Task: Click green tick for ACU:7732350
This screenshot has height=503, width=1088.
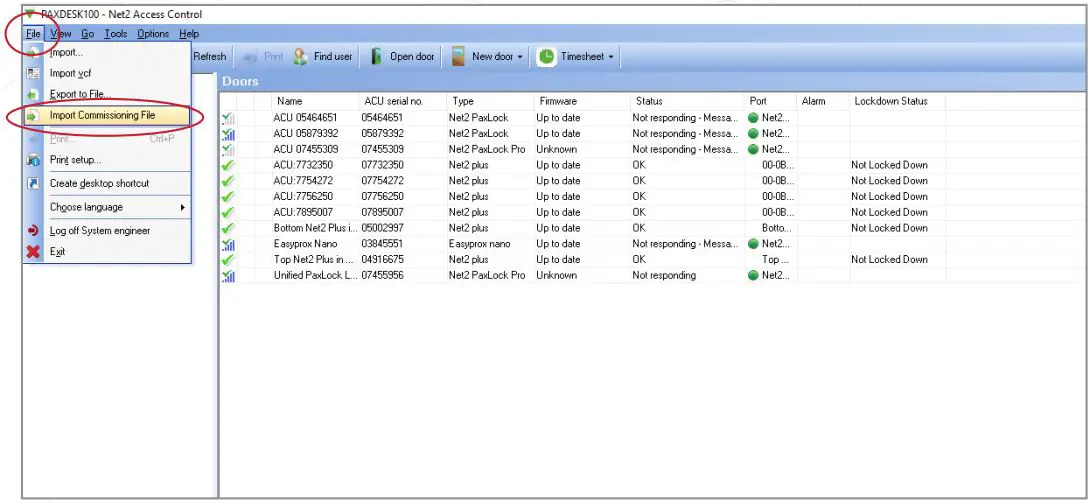Action: tap(228, 165)
